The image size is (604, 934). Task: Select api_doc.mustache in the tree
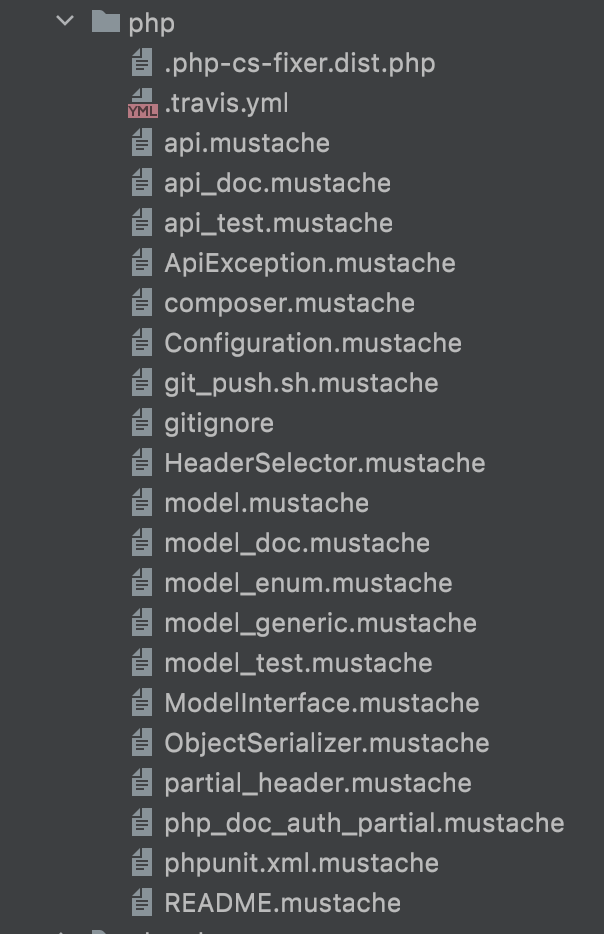[x=278, y=183]
